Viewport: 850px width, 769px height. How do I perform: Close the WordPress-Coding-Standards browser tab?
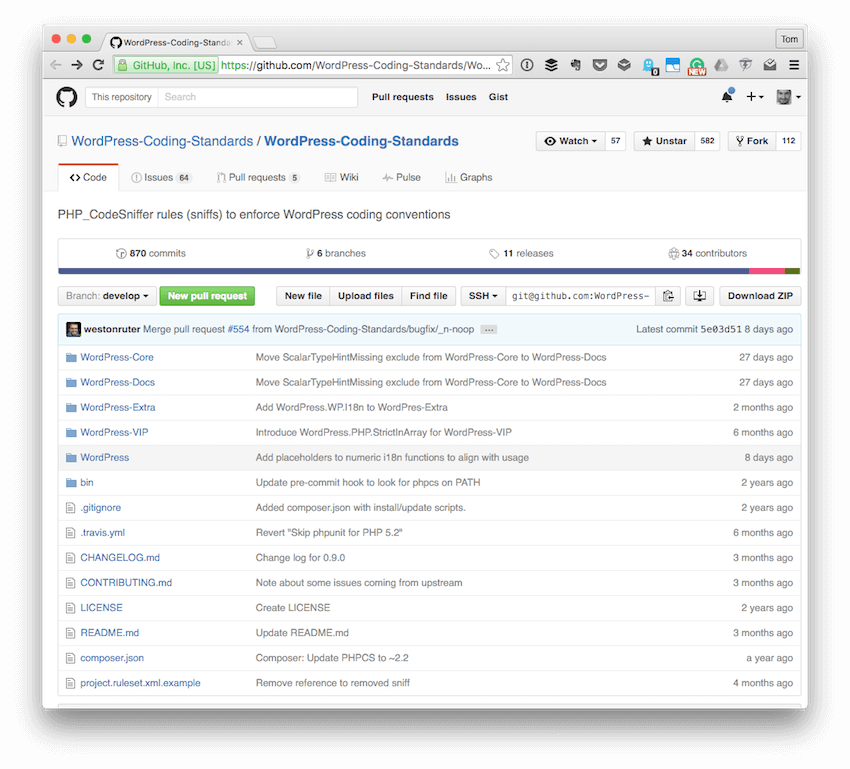[x=240, y=42]
